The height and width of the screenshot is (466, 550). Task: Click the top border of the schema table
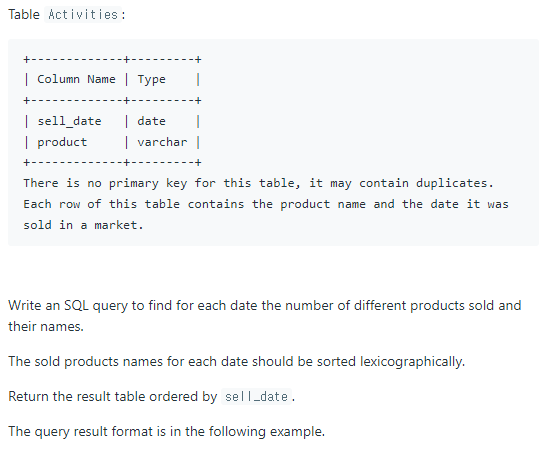(x=112, y=59)
